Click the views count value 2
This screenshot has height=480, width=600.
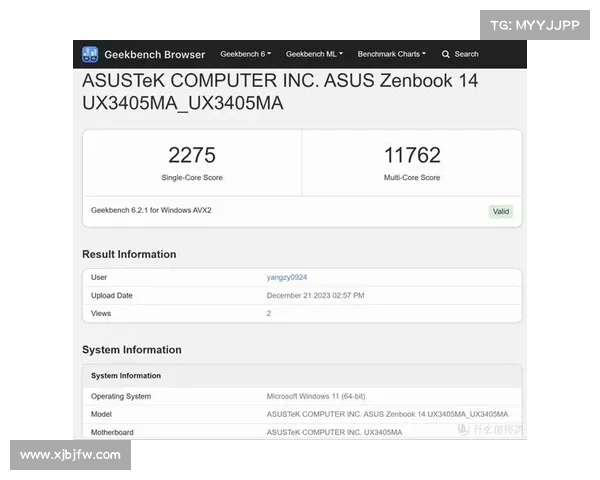(269, 313)
